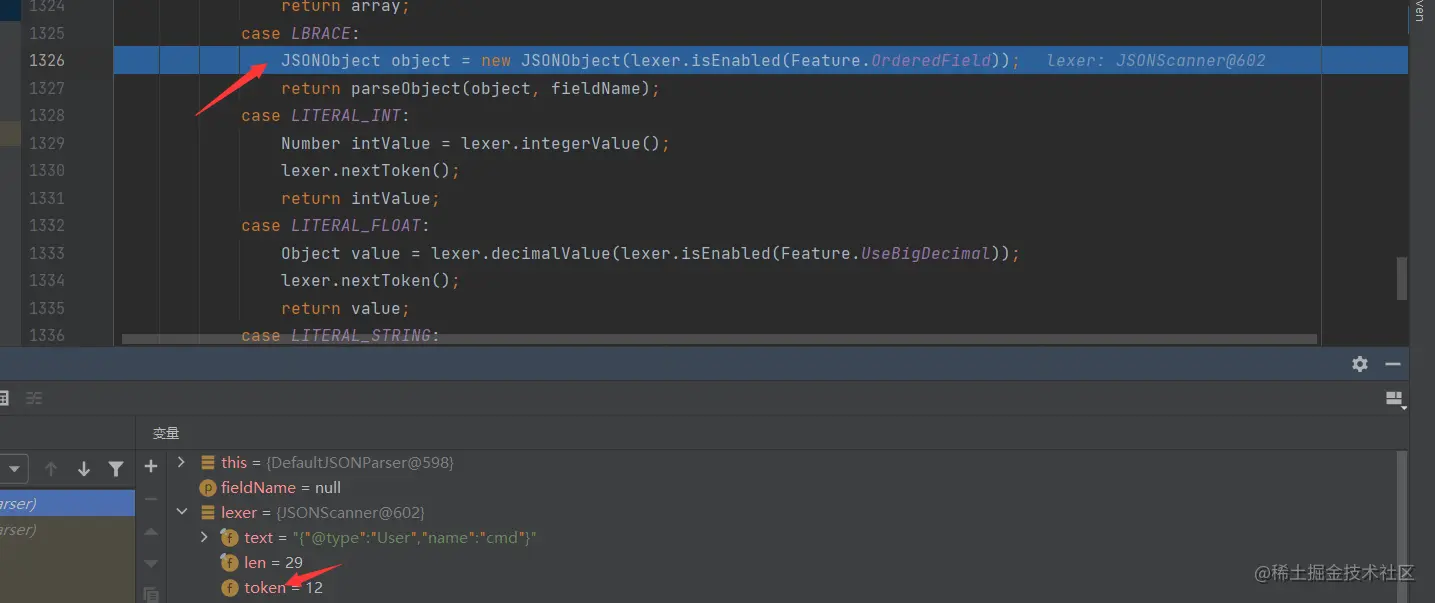Click 'integerValue' method on line 1329

point(580,143)
